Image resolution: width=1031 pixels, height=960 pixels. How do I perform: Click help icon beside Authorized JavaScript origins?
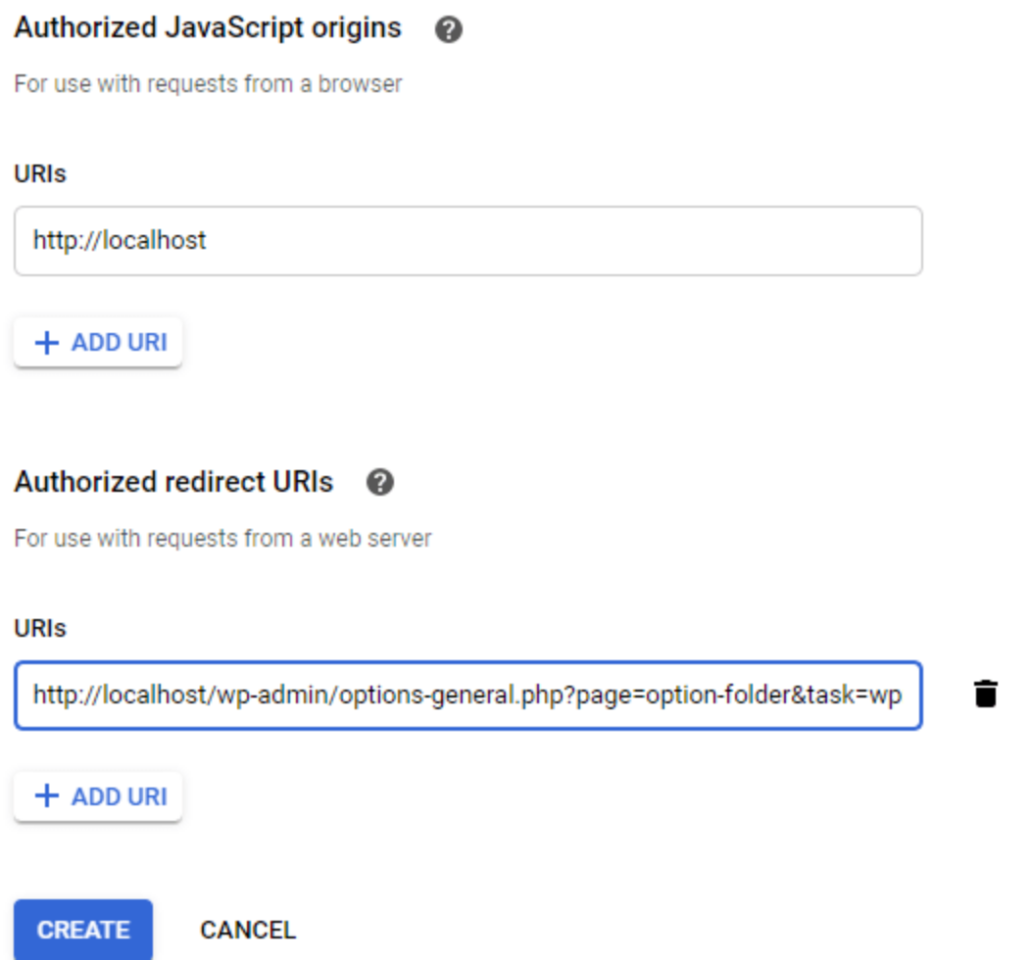pos(449,30)
